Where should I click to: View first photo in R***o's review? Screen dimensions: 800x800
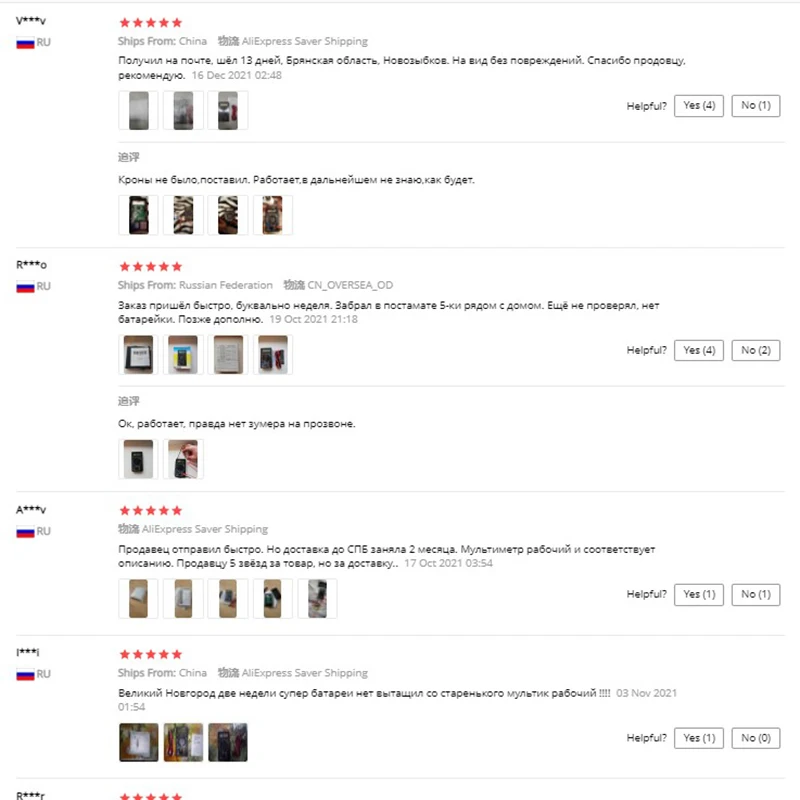(x=138, y=354)
